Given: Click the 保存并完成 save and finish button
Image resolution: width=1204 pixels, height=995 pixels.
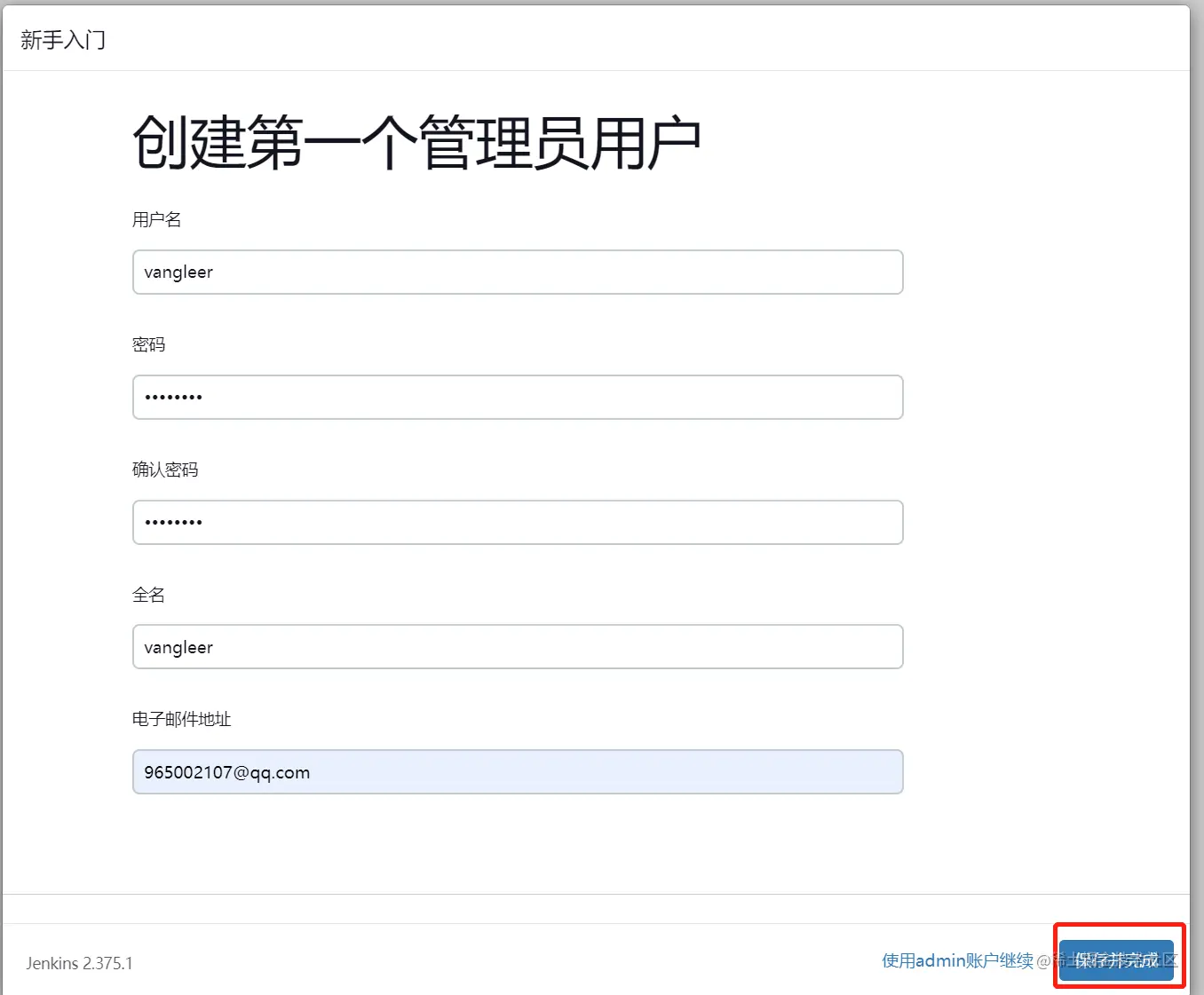Looking at the screenshot, I should click(1117, 960).
